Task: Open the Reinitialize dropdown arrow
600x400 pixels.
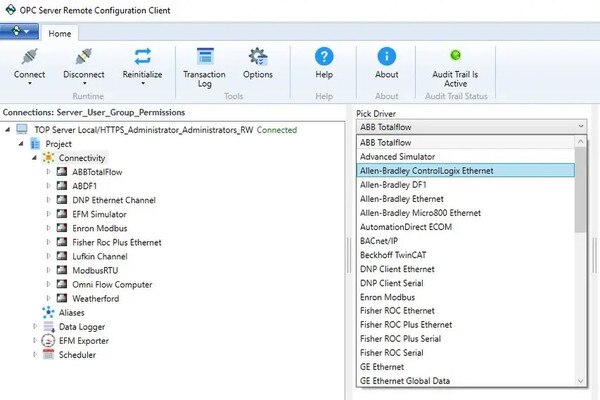Action: pyautogui.click(x=143, y=83)
